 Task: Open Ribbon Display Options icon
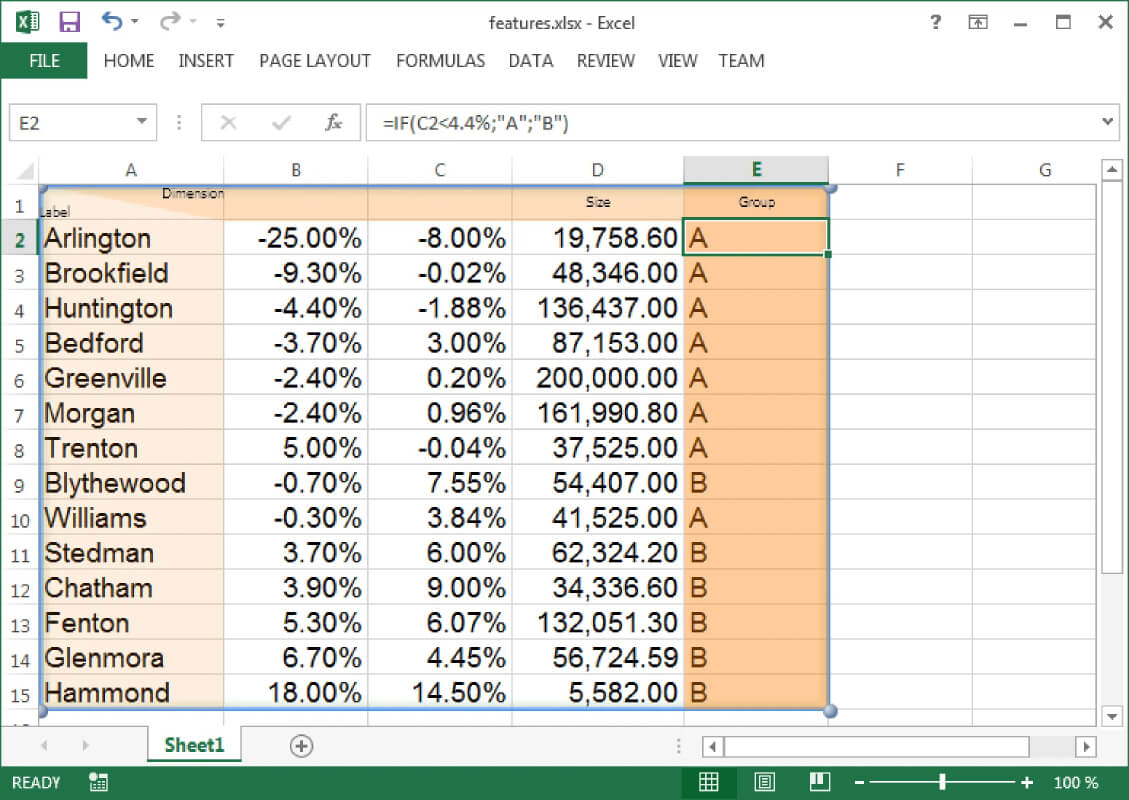coord(977,22)
